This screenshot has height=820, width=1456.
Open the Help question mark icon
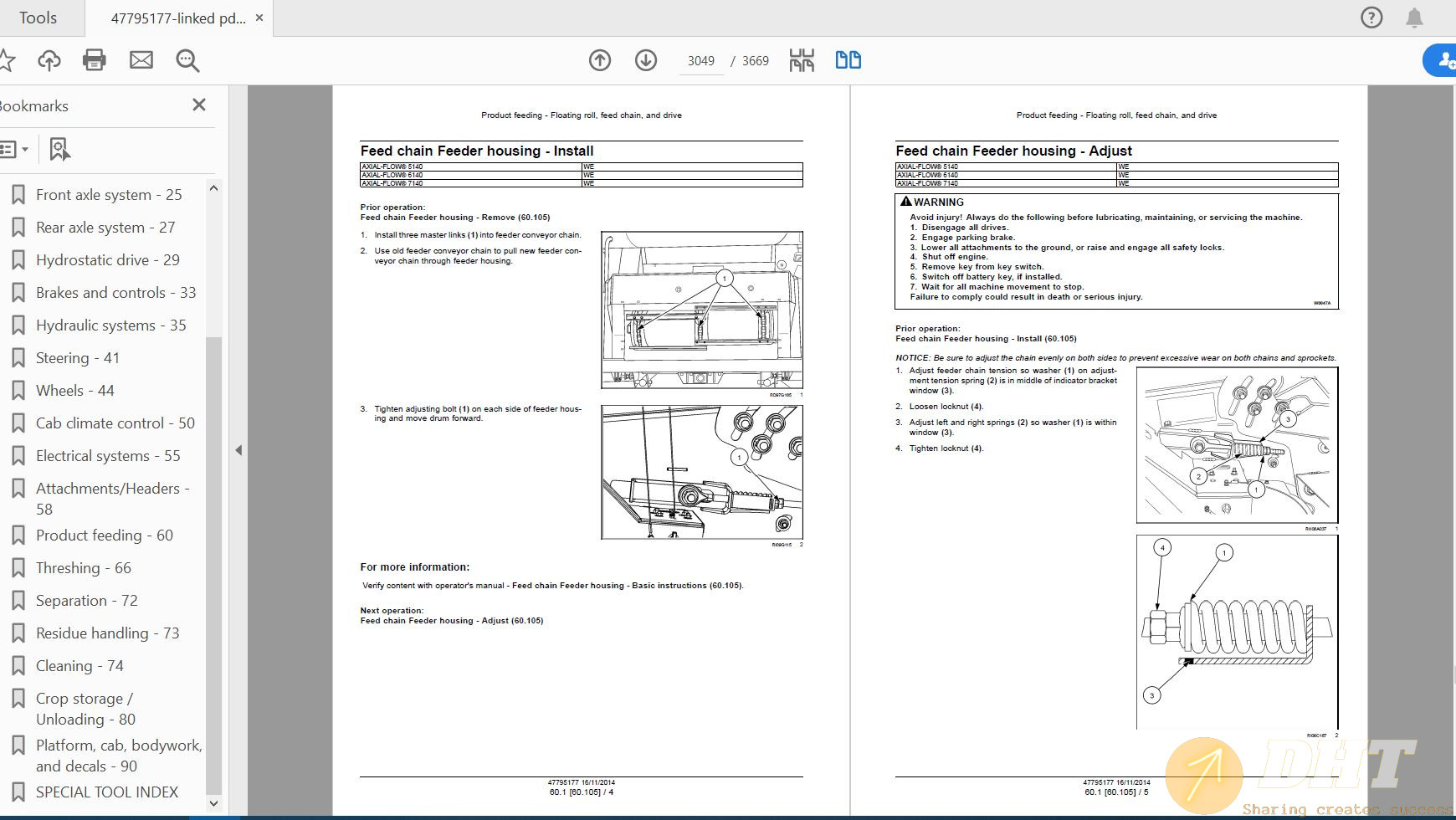coord(1371,18)
